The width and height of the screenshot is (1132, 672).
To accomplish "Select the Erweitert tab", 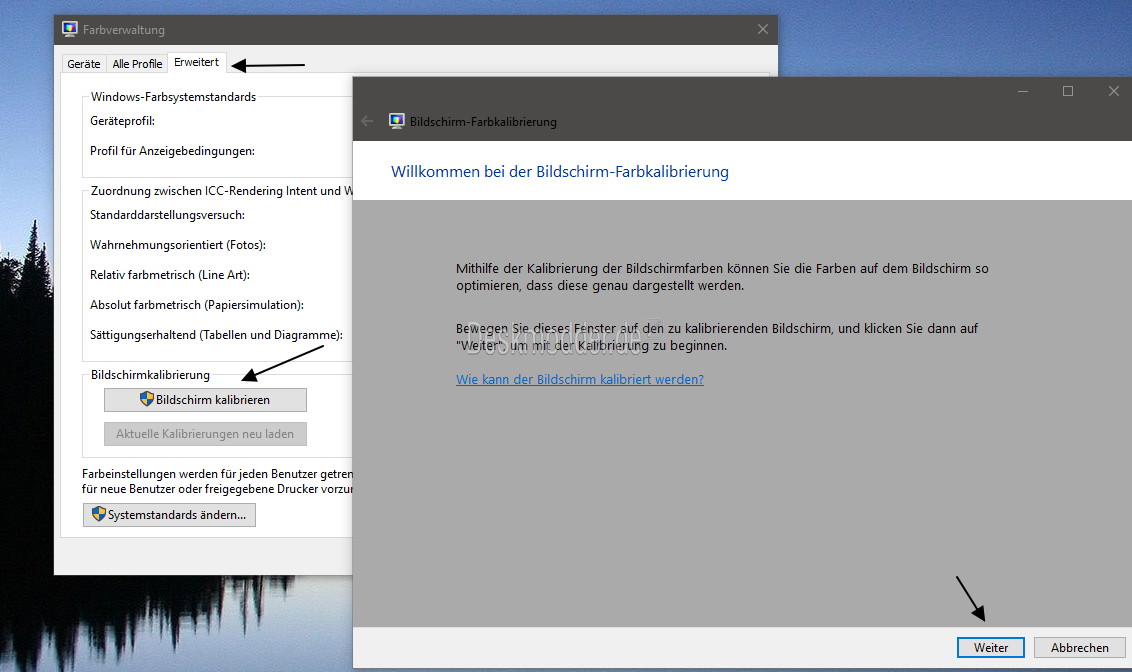I will point(196,62).
